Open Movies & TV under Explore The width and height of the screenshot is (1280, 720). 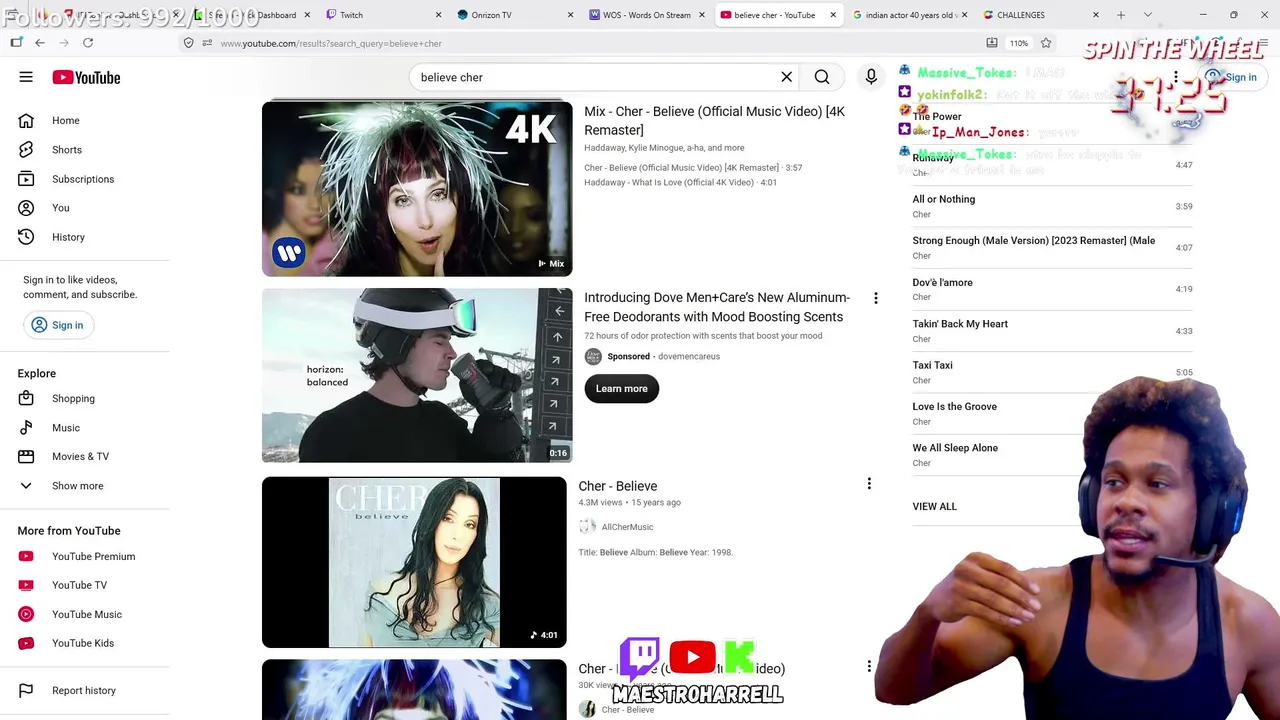(85, 457)
